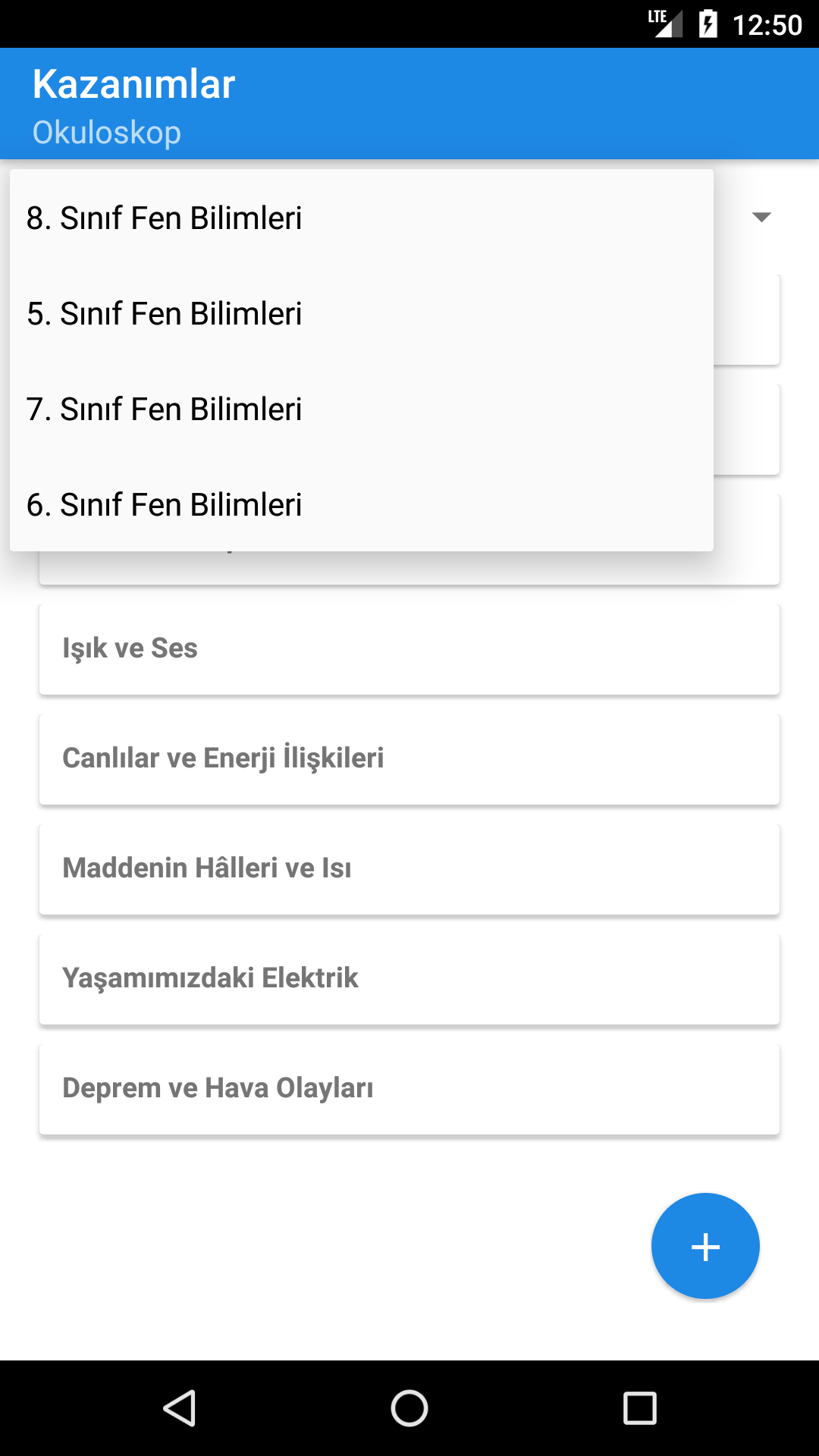The image size is (819, 1456).
Task: Tap the Android back navigation icon
Action: [x=180, y=1408]
